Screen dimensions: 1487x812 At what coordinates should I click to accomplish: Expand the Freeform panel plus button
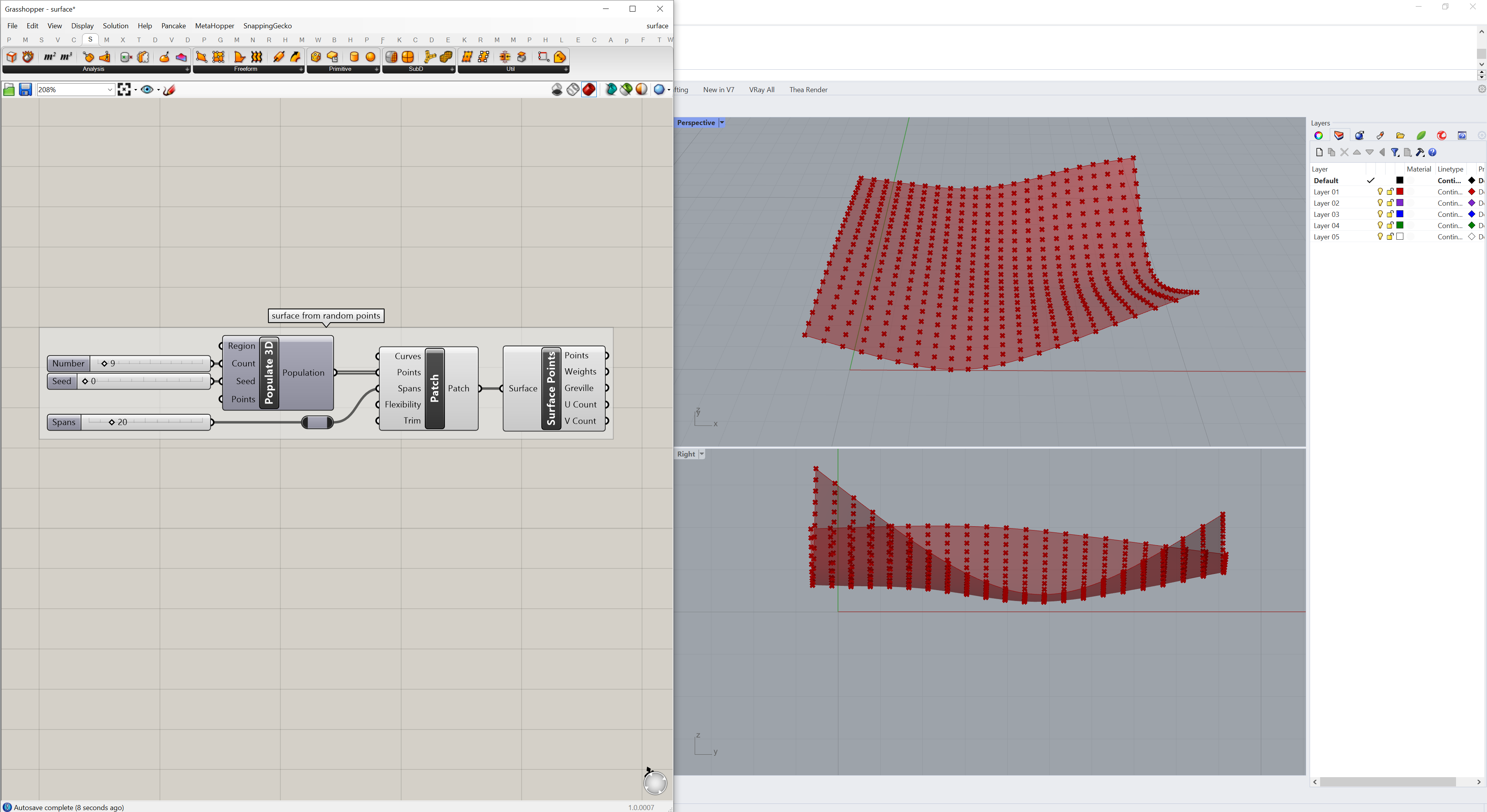[x=301, y=69]
